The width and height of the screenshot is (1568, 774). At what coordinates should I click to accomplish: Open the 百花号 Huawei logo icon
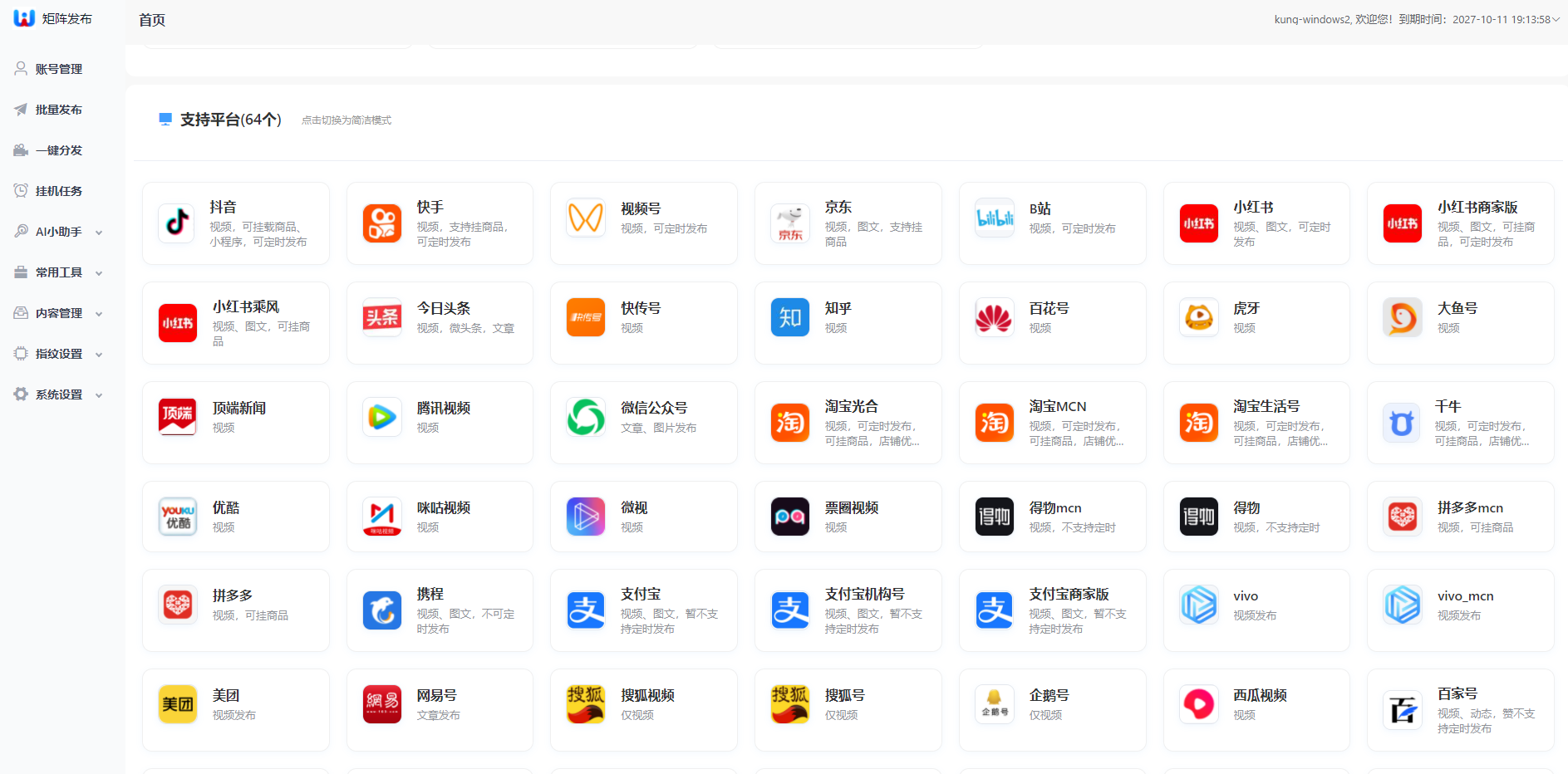[x=995, y=317]
